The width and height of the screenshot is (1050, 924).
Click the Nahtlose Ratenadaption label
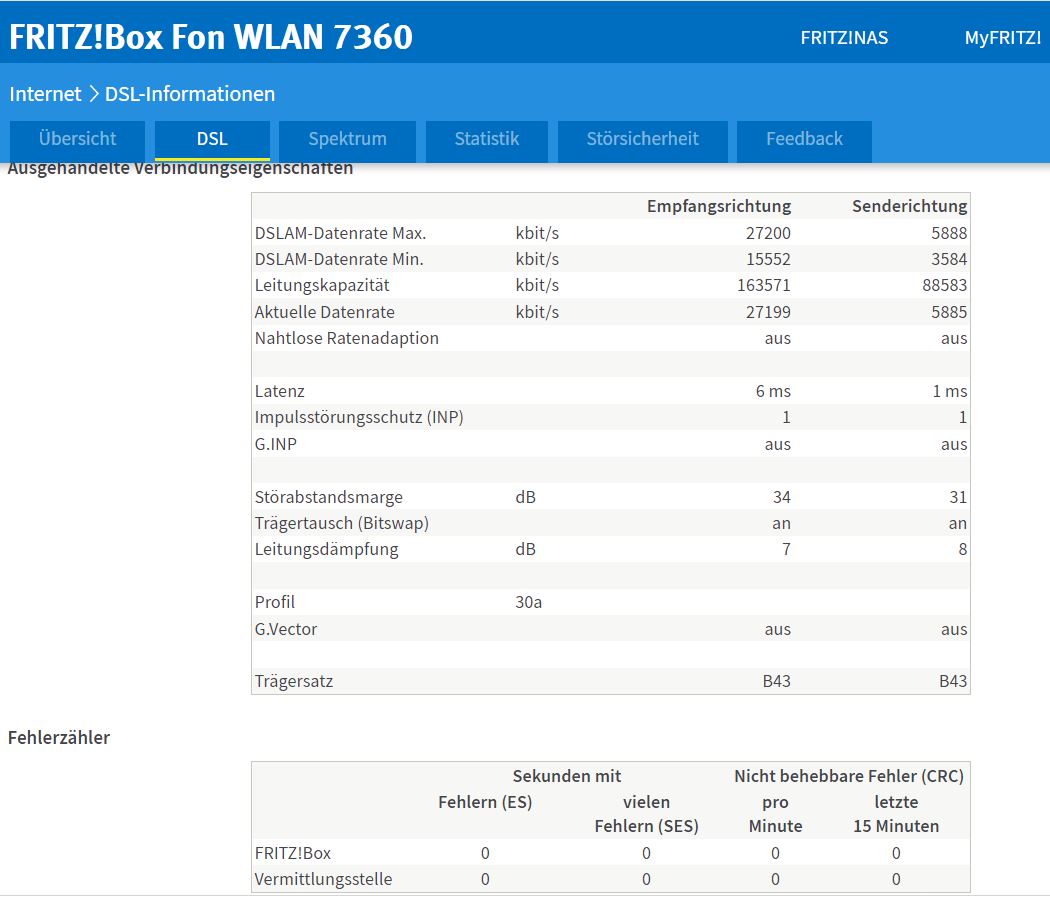(x=346, y=338)
